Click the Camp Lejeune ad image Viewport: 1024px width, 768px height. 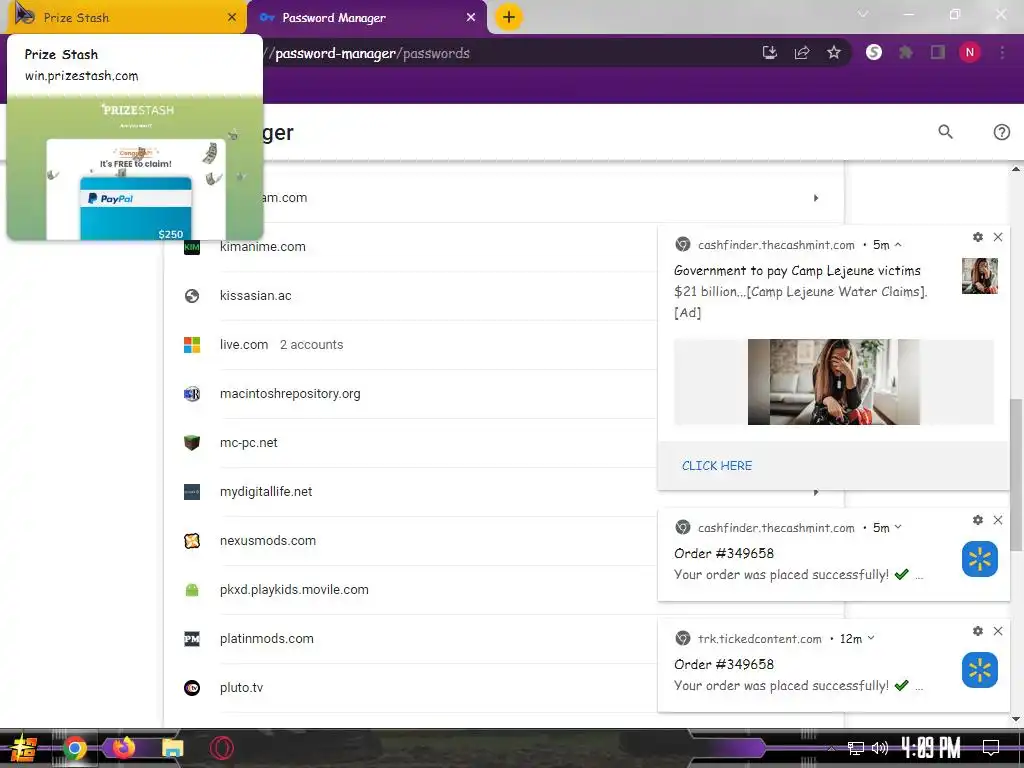[x=834, y=382]
